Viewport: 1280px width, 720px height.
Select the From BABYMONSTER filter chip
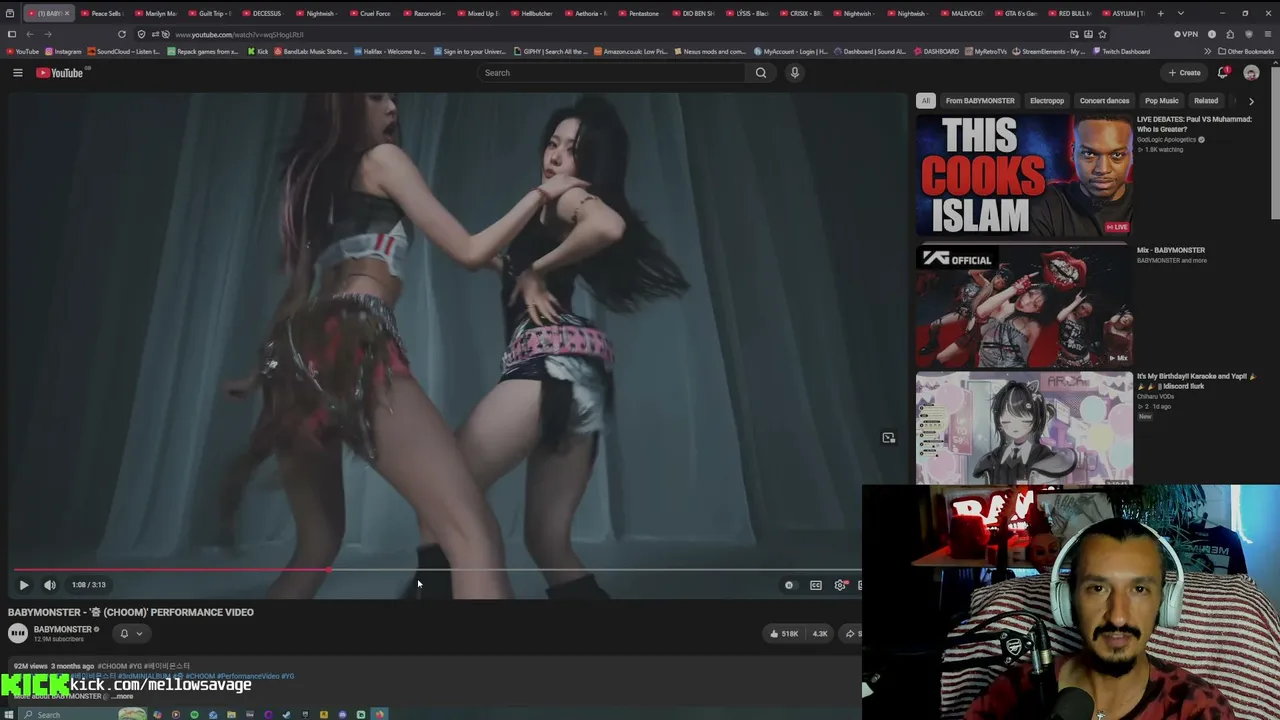pos(980,101)
